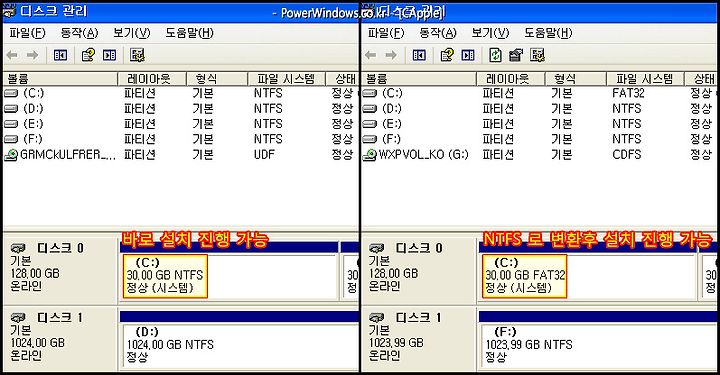Click the back arrow in right window toolbar
Screen dimensions: 720x375
pos(371,56)
